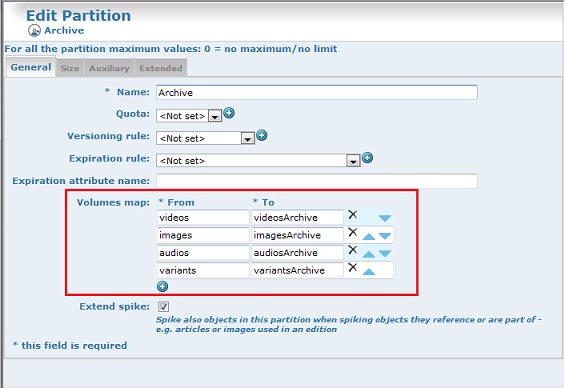Move the images row up
This screenshot has width=565, height=388.
point(369,236)
